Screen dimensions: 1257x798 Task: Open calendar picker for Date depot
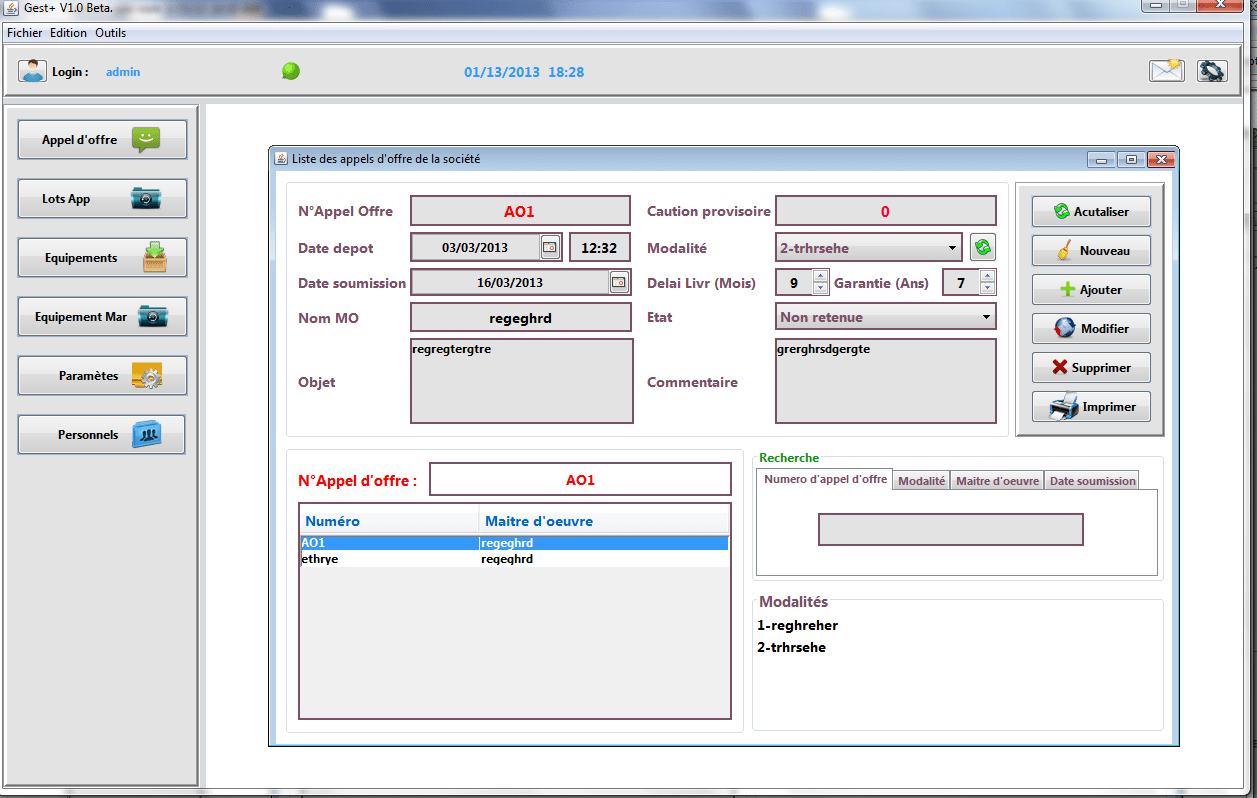pos(551,247)
